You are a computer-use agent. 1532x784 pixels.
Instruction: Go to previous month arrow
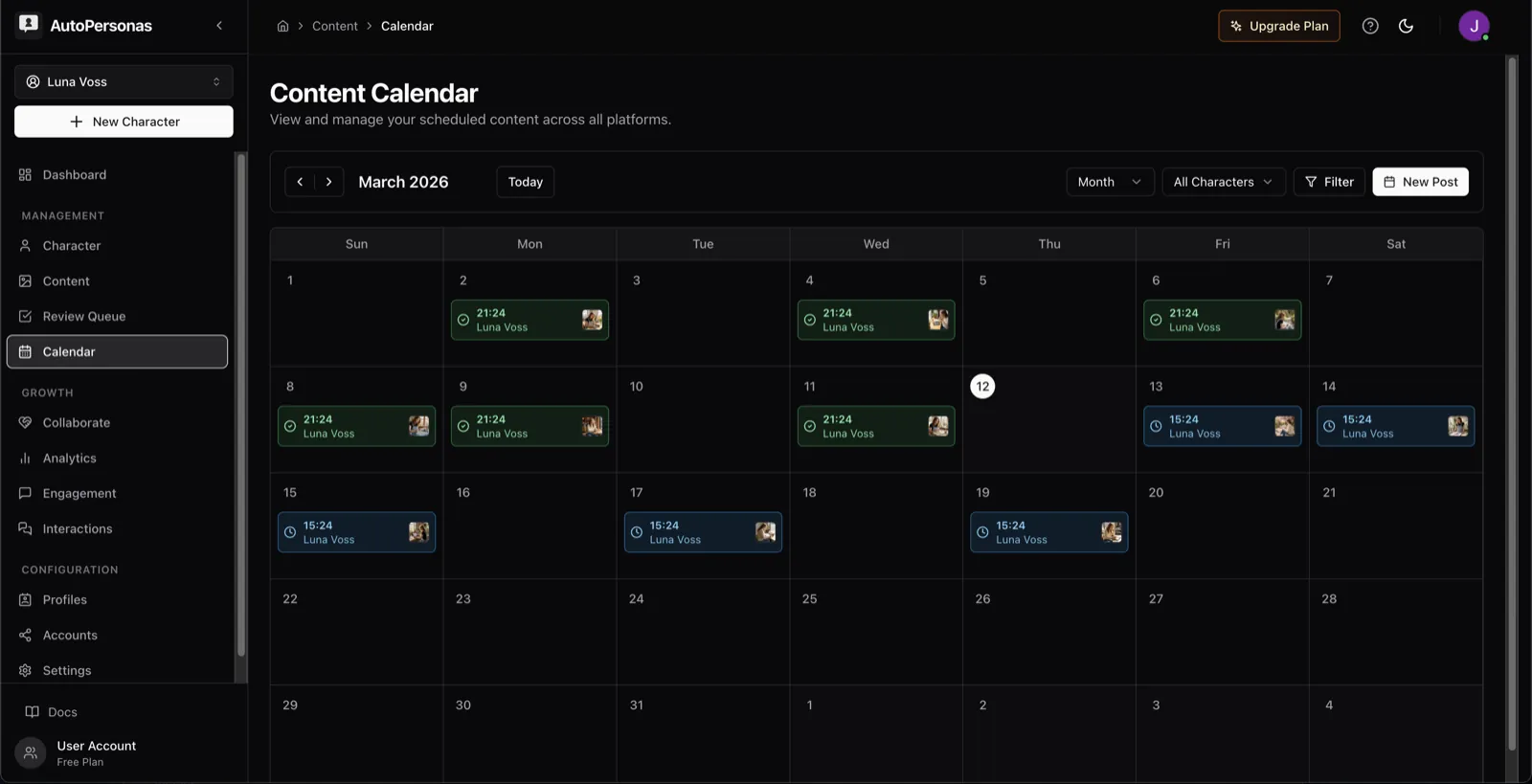300,182
